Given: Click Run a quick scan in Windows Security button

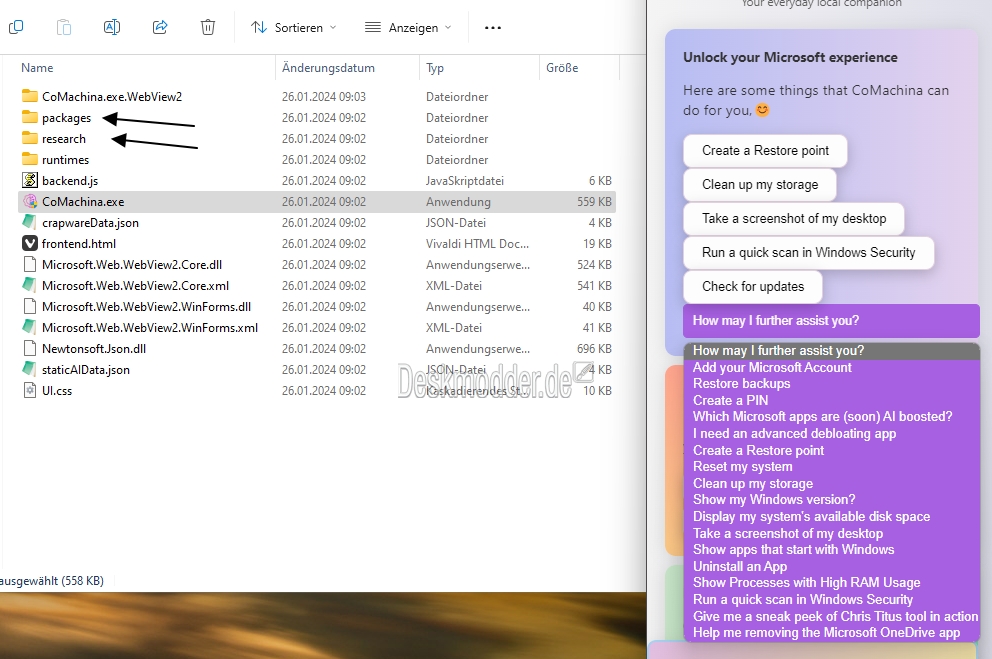Looking at the screenshot, I should (x=809, y=252).
